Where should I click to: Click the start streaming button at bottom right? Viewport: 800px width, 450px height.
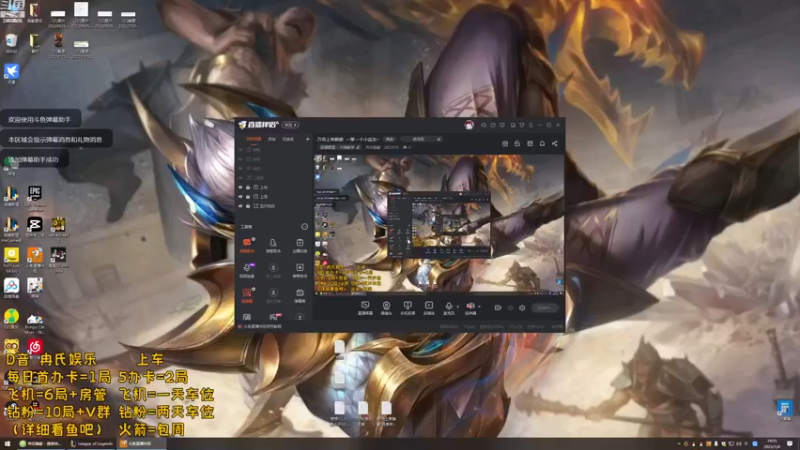tap(544, 308)
